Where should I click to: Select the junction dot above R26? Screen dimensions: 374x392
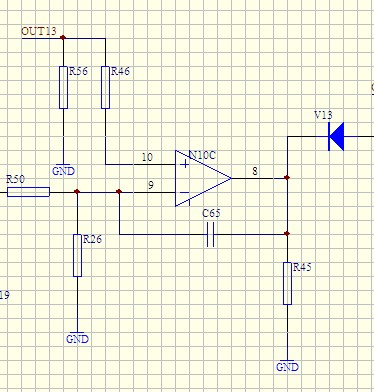[x=77, y=192]
